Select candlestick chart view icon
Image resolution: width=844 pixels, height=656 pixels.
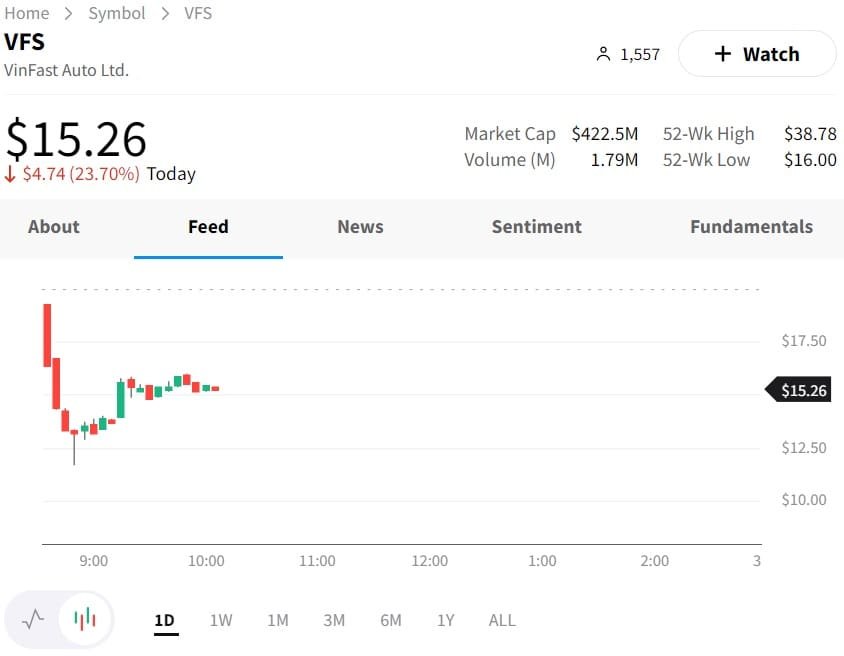(86, 619)
